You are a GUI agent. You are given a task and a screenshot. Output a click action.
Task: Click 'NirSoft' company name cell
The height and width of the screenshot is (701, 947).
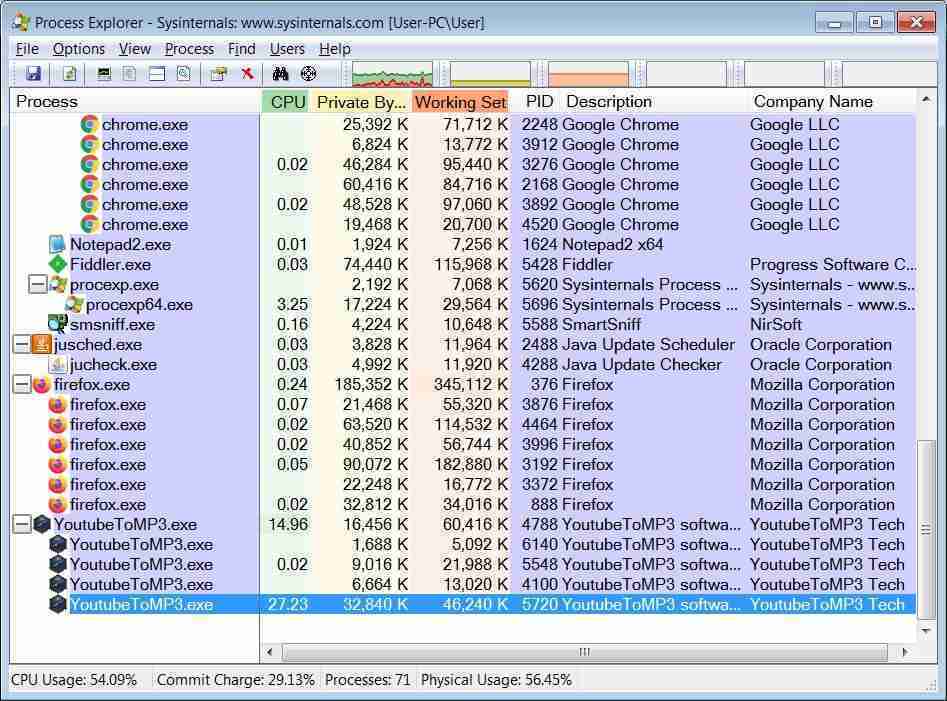(775, 324)
